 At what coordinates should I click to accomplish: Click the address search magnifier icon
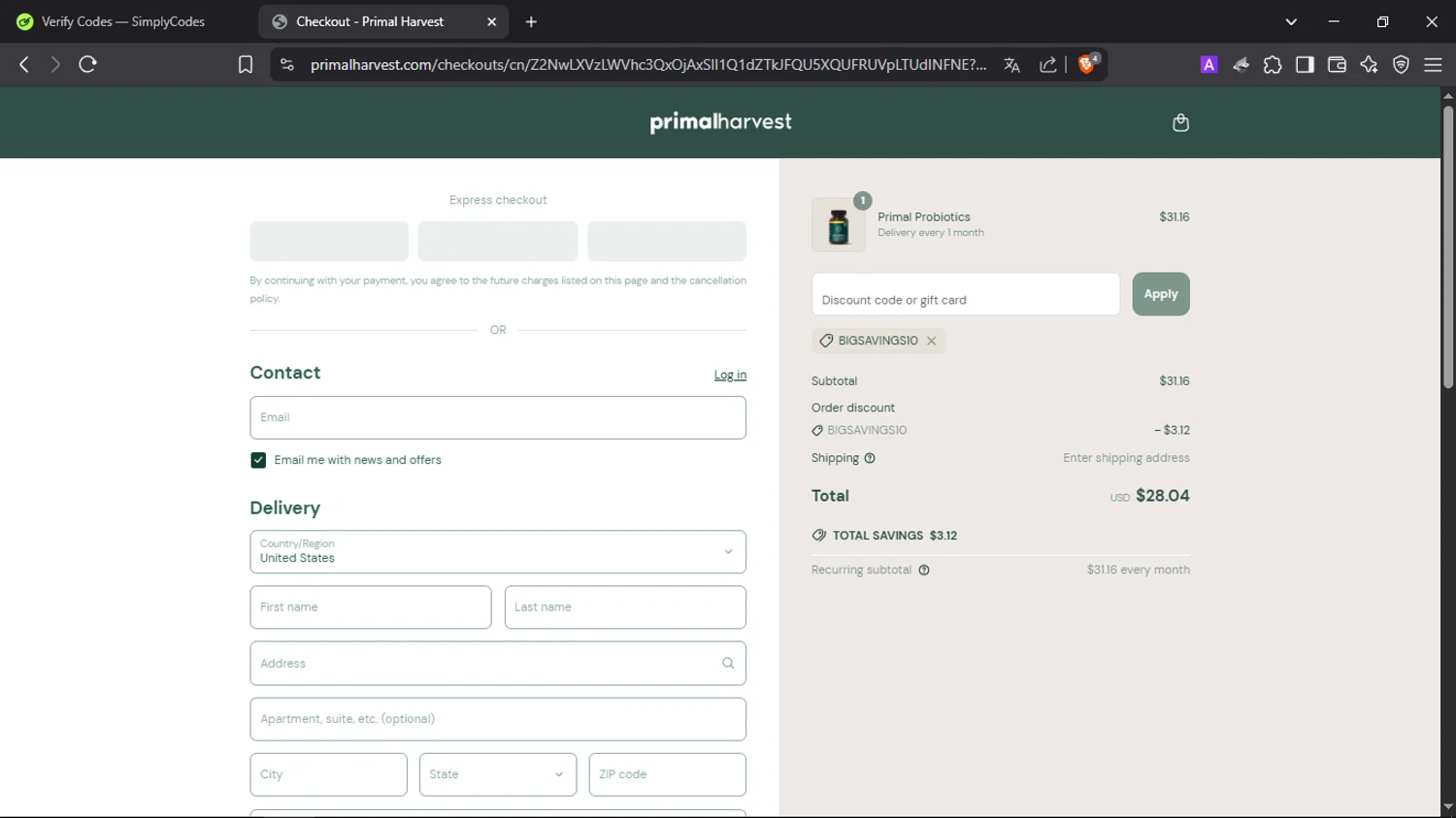click(728, 663)
